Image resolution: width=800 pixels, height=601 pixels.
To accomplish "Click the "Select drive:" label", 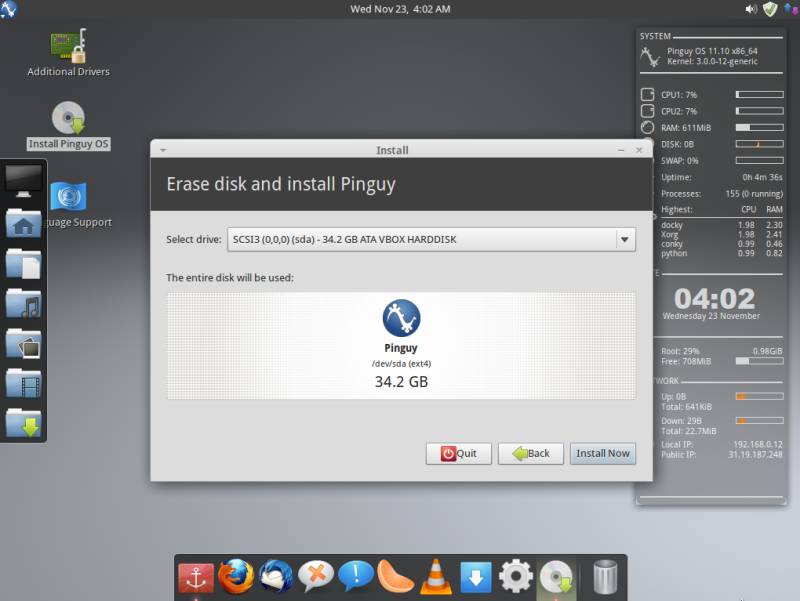I will (194, 239).
